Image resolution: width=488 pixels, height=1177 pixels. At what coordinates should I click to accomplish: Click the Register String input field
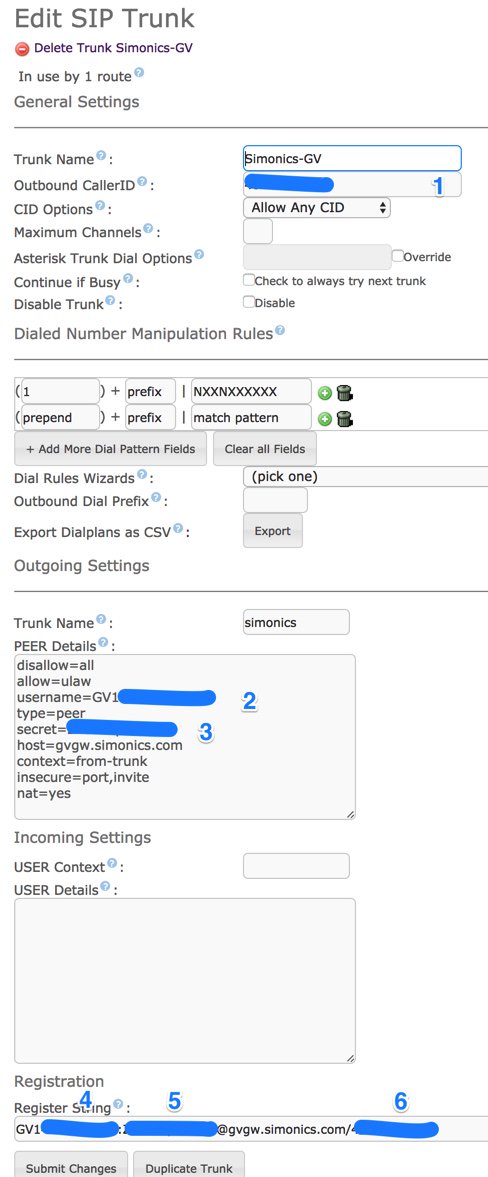pos(251,1129)
